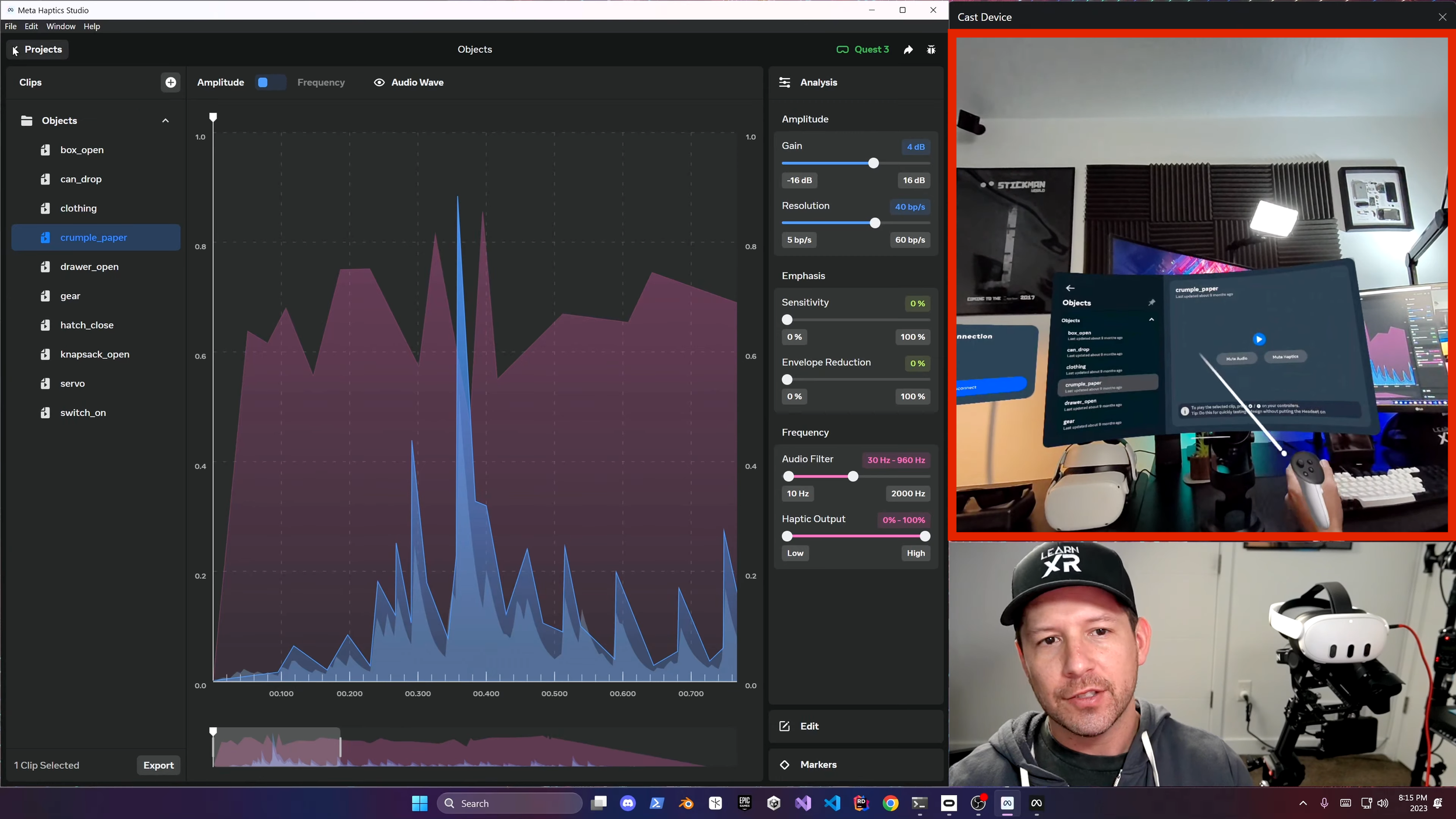Viewport: 1456px width, 819px height.
Task: Go back to Projects
Action: [x=37, y=50]
